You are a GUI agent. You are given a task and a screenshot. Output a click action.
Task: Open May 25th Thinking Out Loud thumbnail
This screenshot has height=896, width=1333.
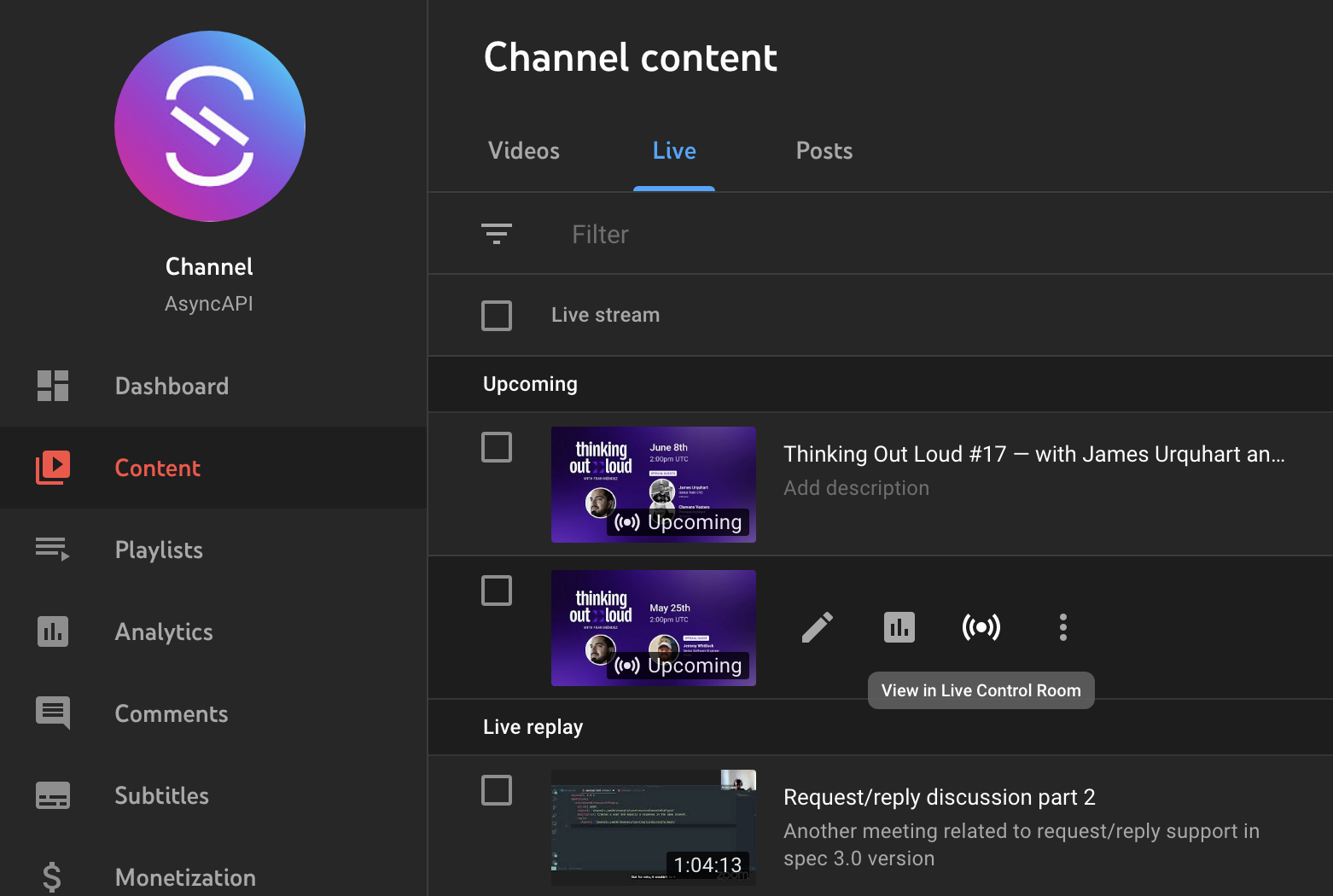click(654, 628)
